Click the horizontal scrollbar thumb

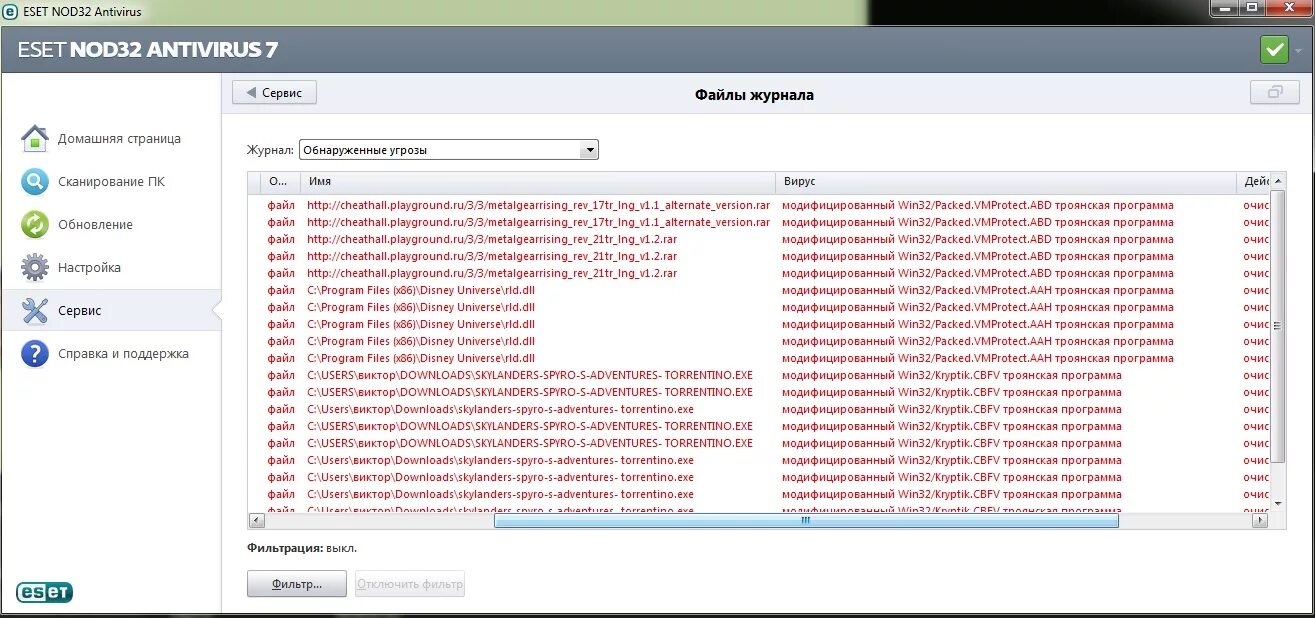click(x=806, y=520)
